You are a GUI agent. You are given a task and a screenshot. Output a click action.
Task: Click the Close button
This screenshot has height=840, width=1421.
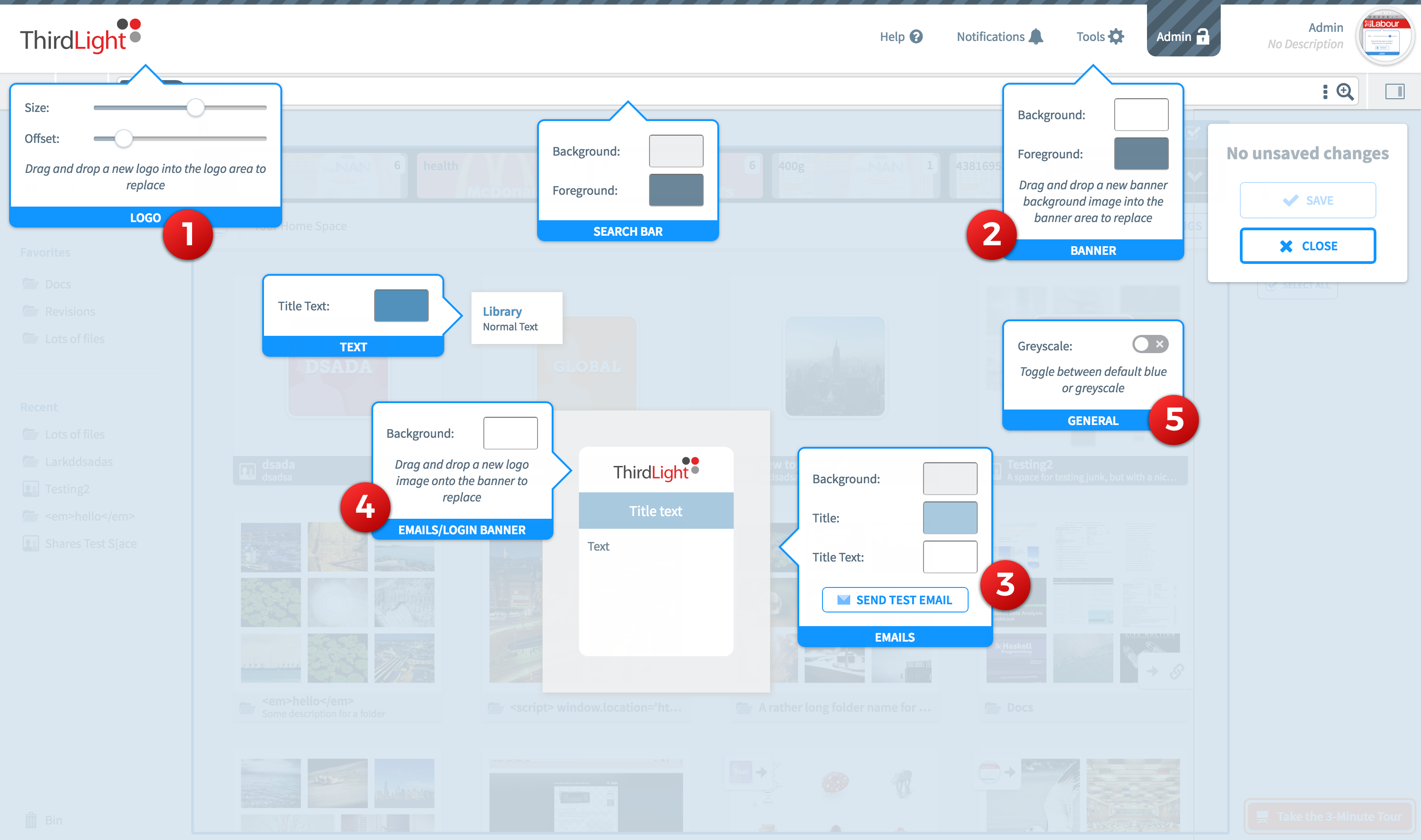point(1308,246)
